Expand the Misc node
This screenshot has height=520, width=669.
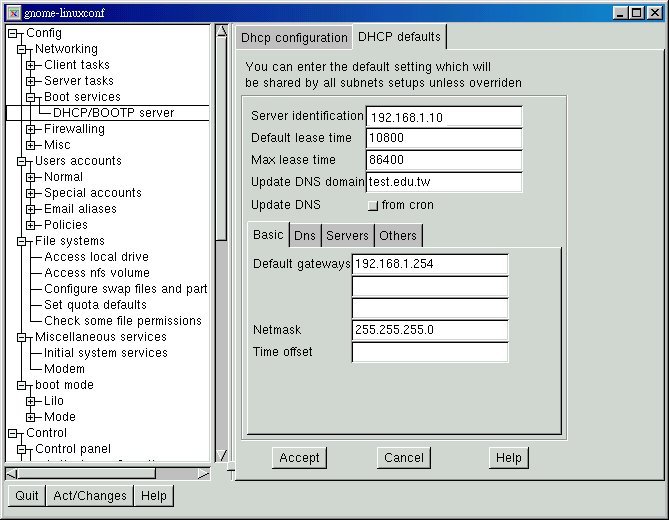click(x=30, y=145)
